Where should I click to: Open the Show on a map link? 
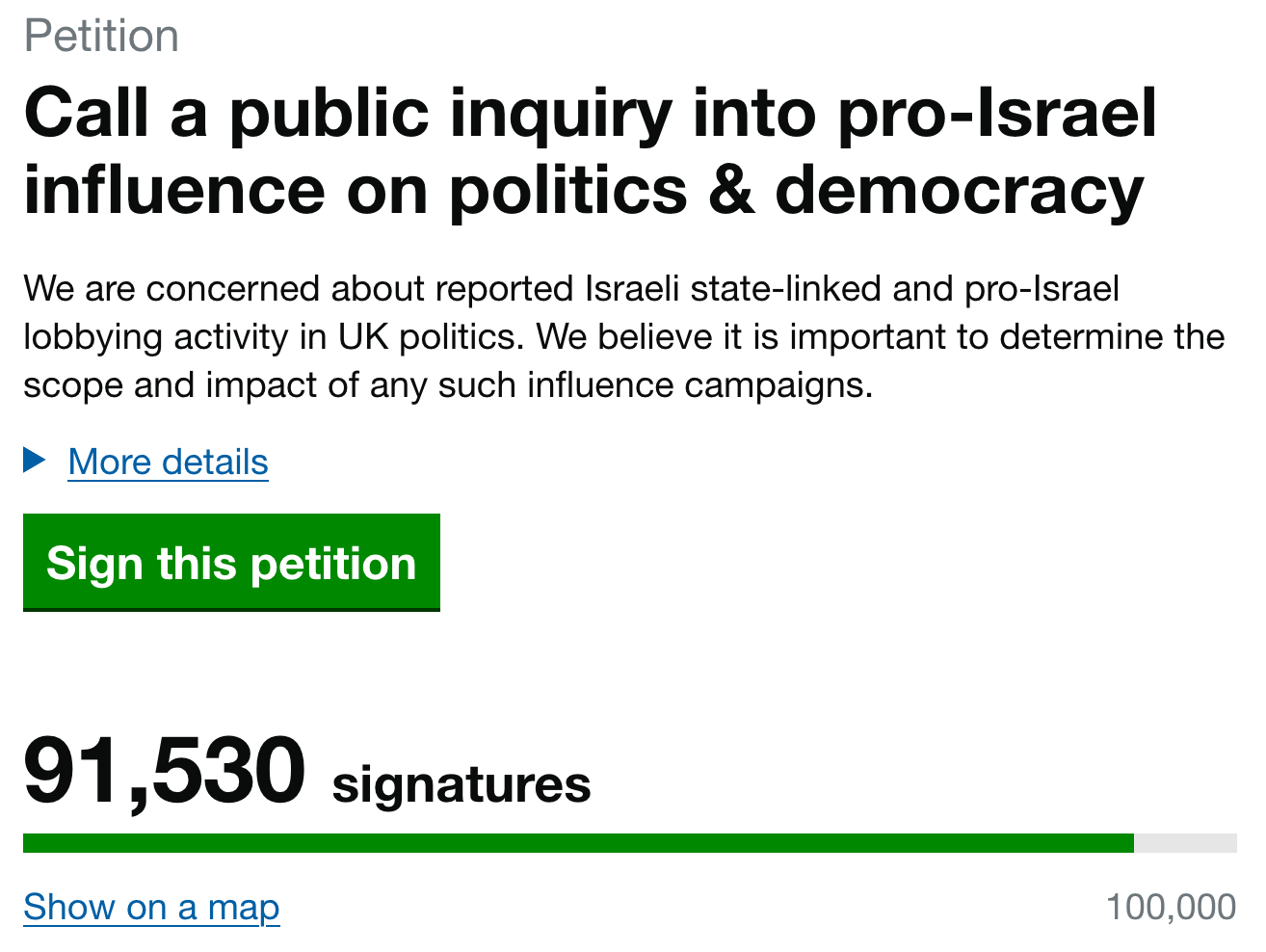[x=151, y=907]
